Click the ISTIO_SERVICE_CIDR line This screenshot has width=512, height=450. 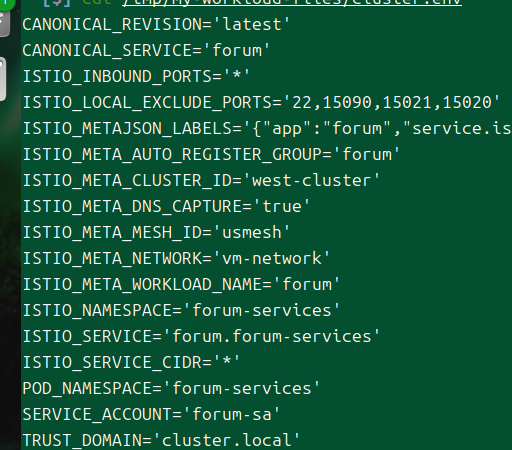pyautogui.click(x=131, y=362)
